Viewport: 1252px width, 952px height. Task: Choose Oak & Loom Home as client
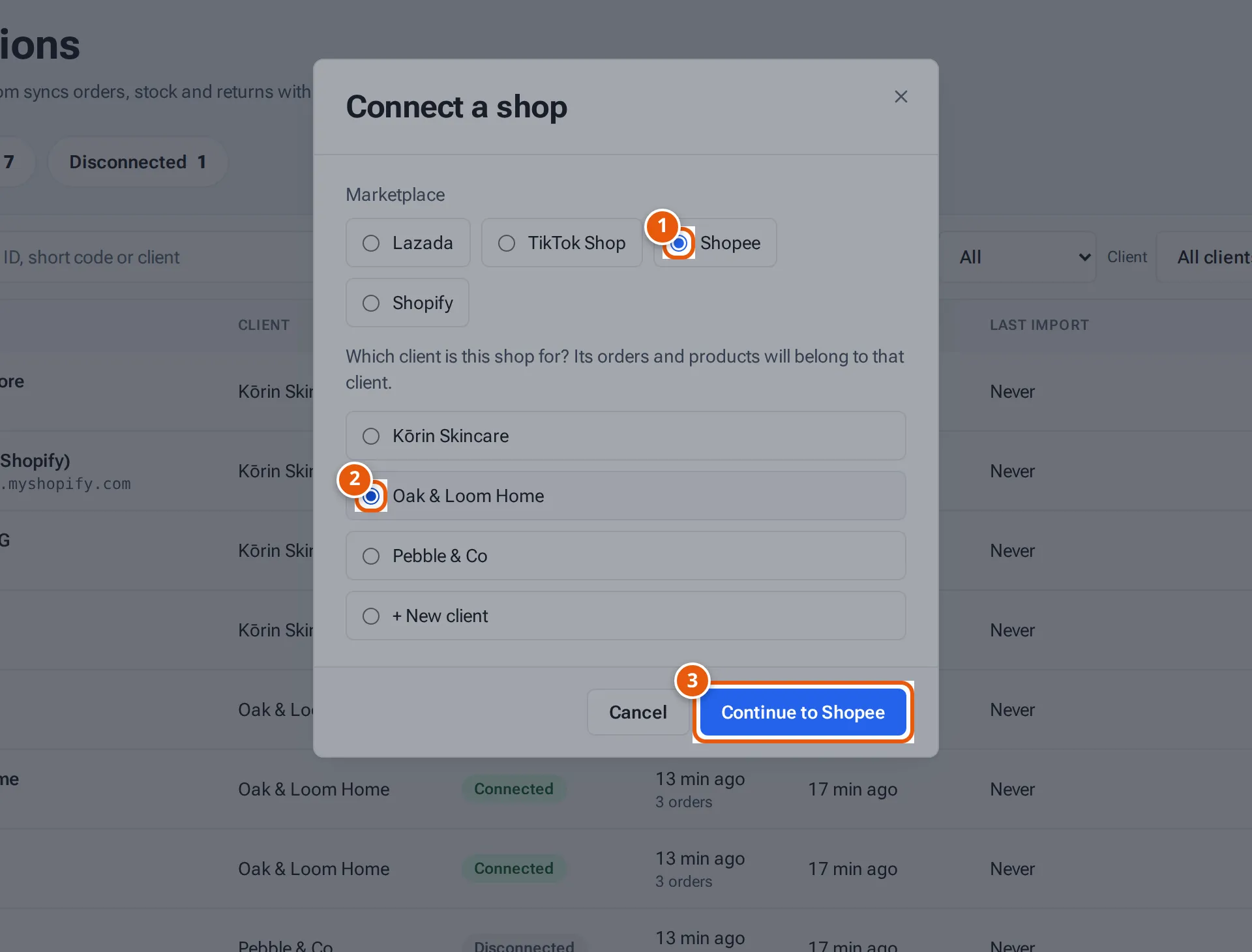(x=625, y=496)
